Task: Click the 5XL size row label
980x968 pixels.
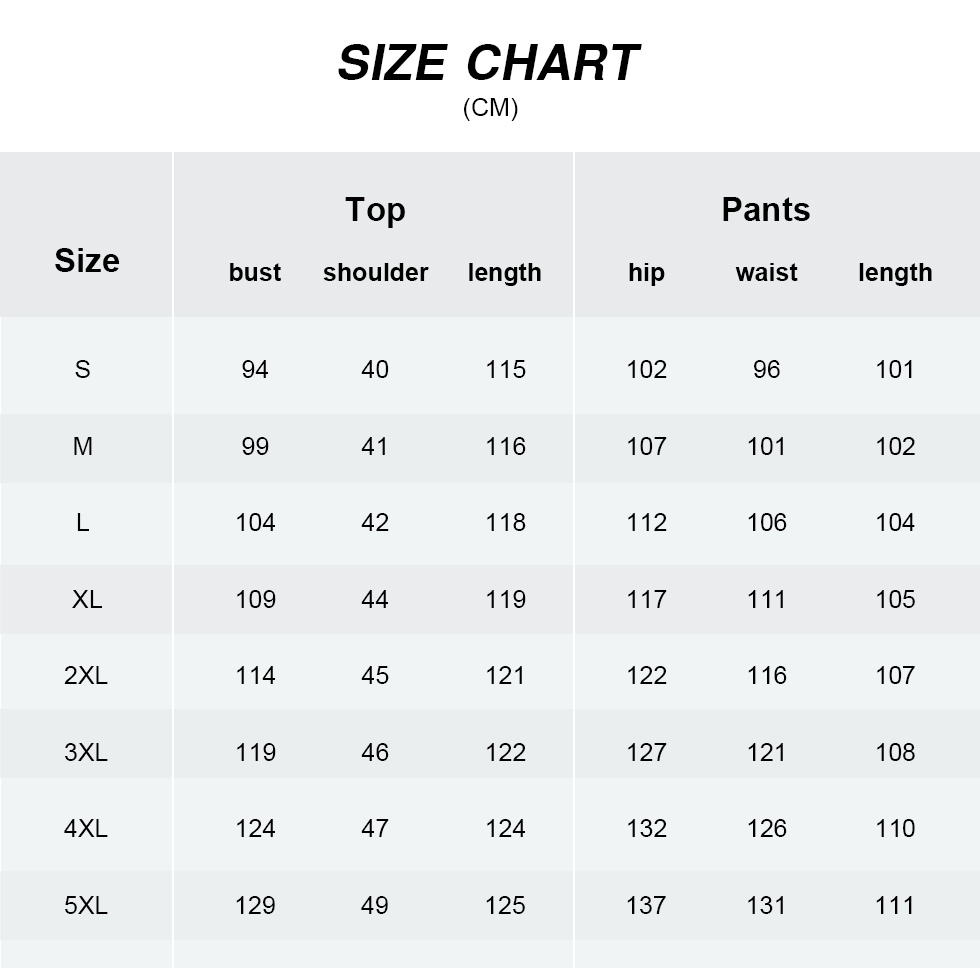Action: pyautogui.click(x=86, y=906)
